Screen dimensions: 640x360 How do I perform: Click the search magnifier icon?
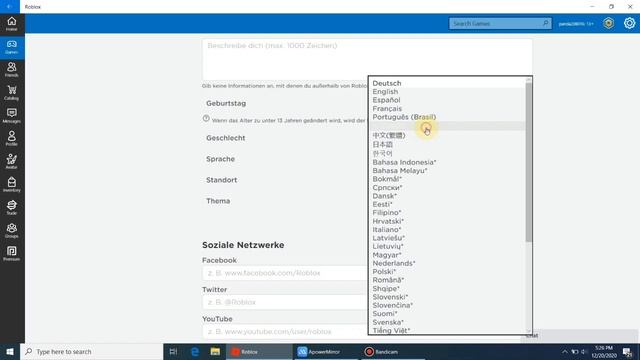coord(546,23)
